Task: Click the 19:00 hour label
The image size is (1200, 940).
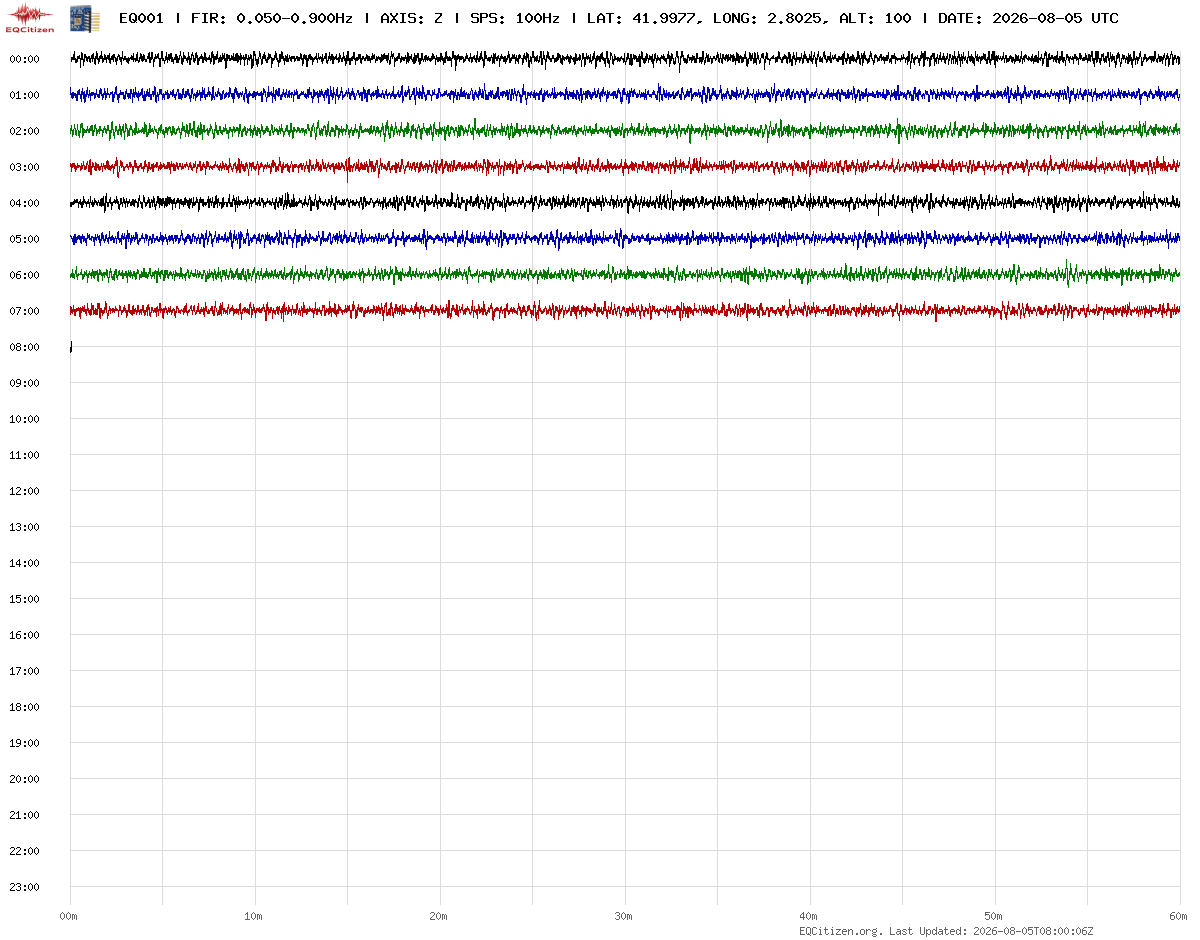Action: coord(24,743)
